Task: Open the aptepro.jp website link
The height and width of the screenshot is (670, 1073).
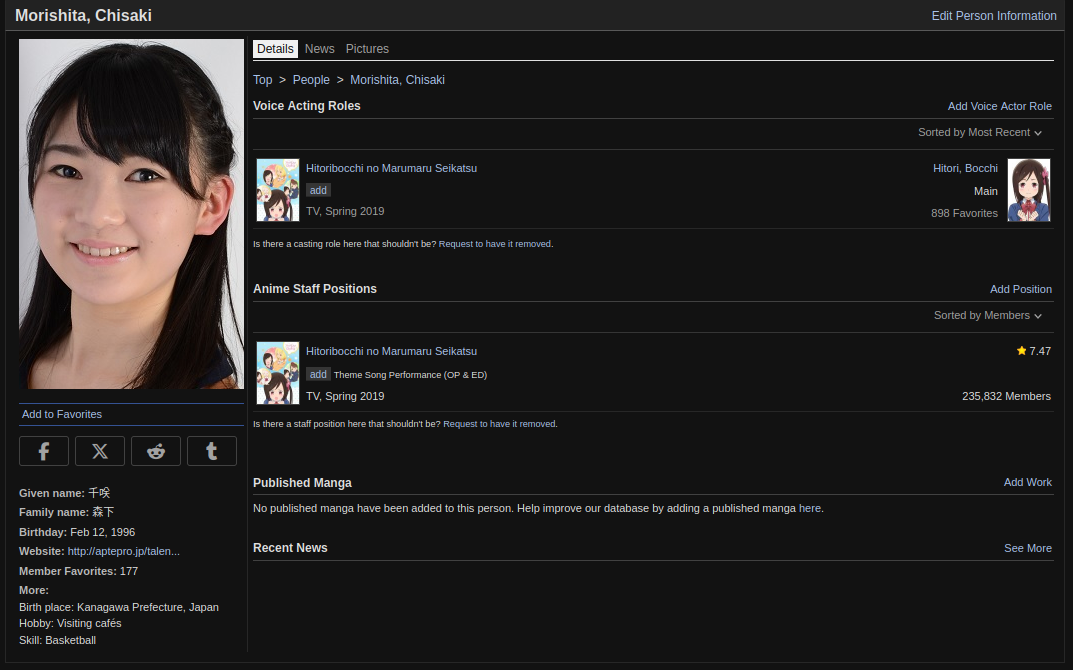Action: pos(124,551)
